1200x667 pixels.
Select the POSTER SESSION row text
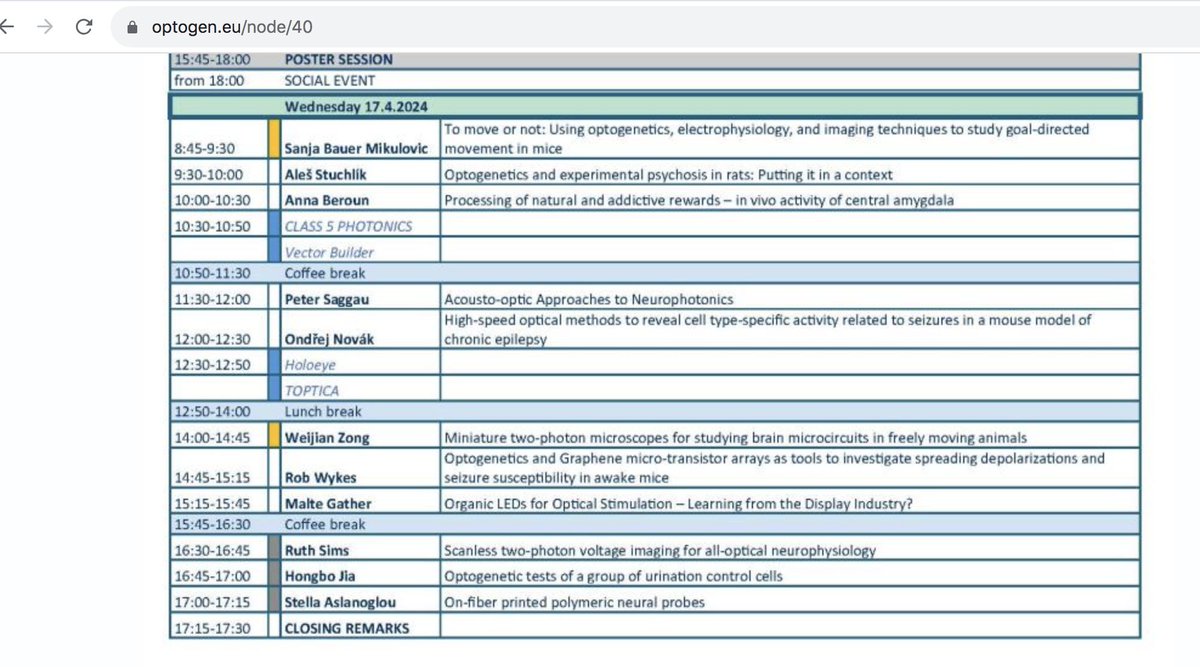(x=338, y=60)
